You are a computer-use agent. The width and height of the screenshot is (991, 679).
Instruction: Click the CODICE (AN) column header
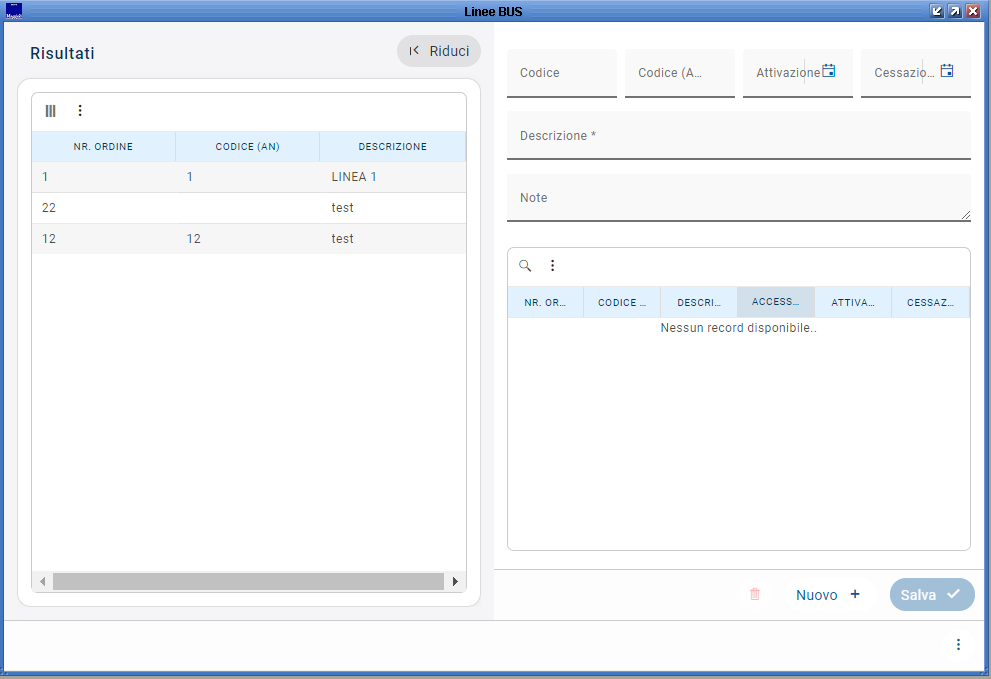click(247, 147)
